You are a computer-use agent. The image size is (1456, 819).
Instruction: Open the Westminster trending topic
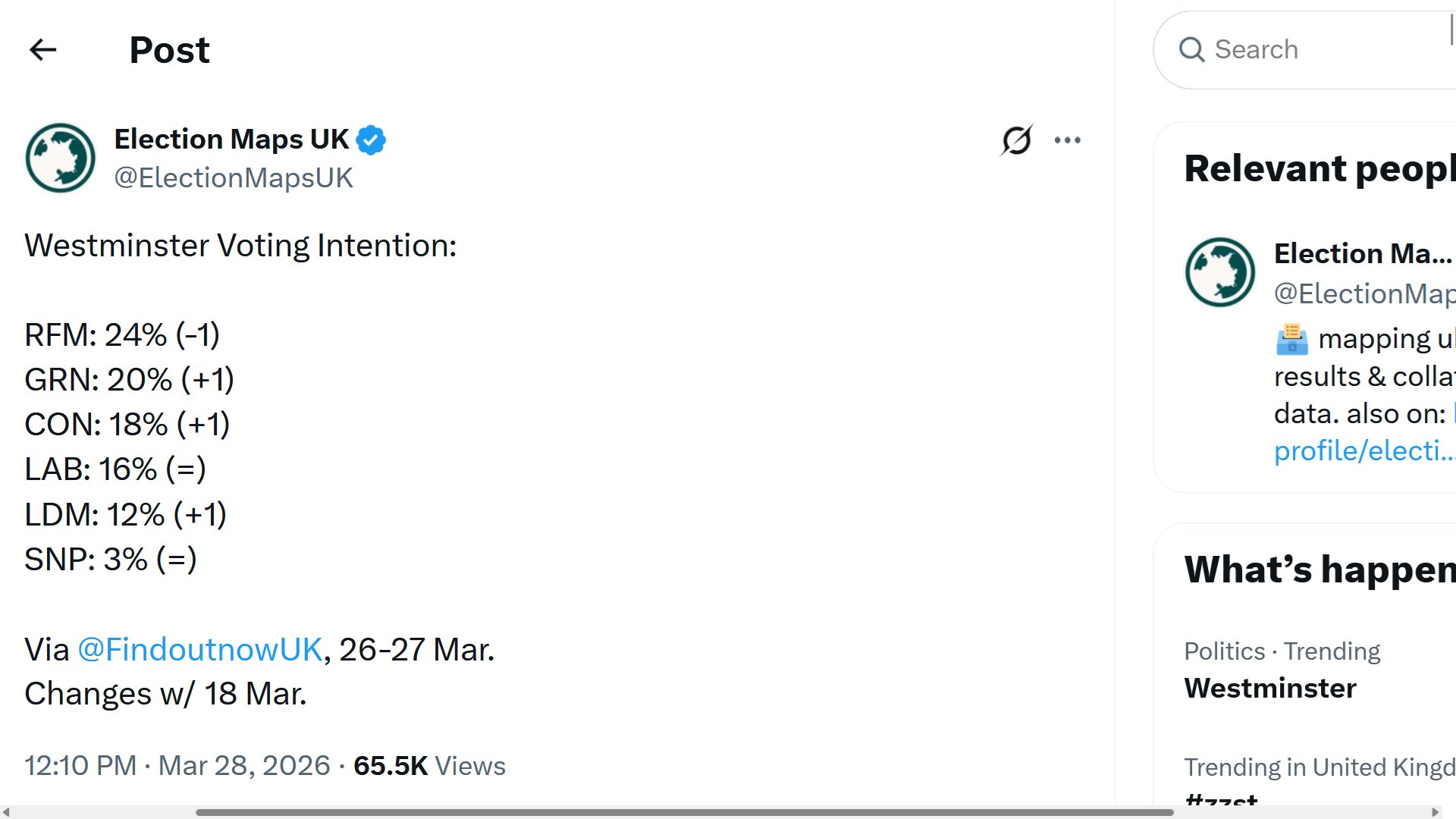point(1270,688)
